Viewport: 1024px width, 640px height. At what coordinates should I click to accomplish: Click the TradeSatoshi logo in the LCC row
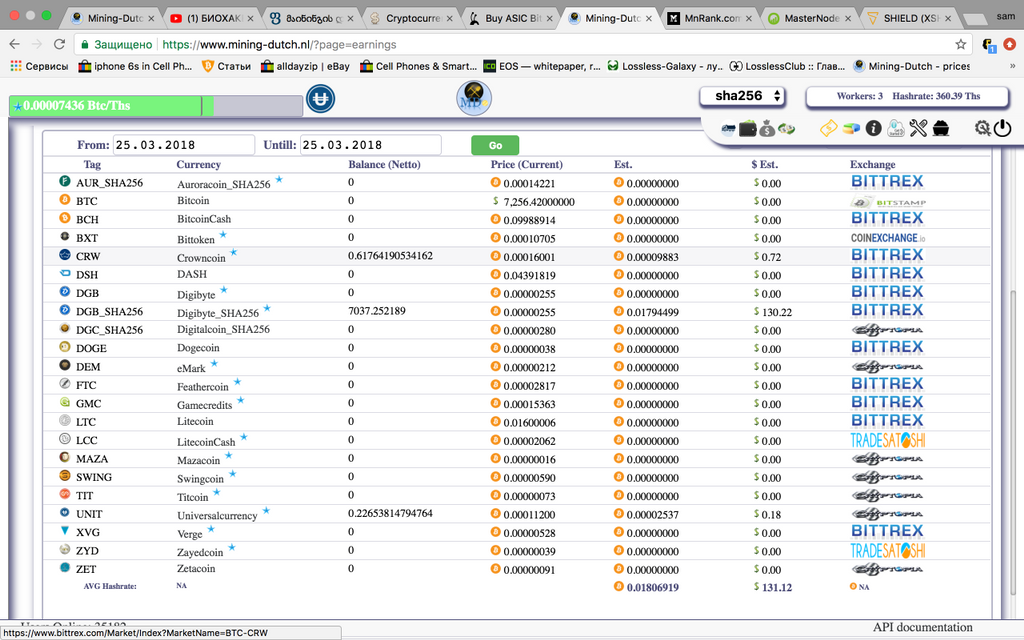(888, 441)
